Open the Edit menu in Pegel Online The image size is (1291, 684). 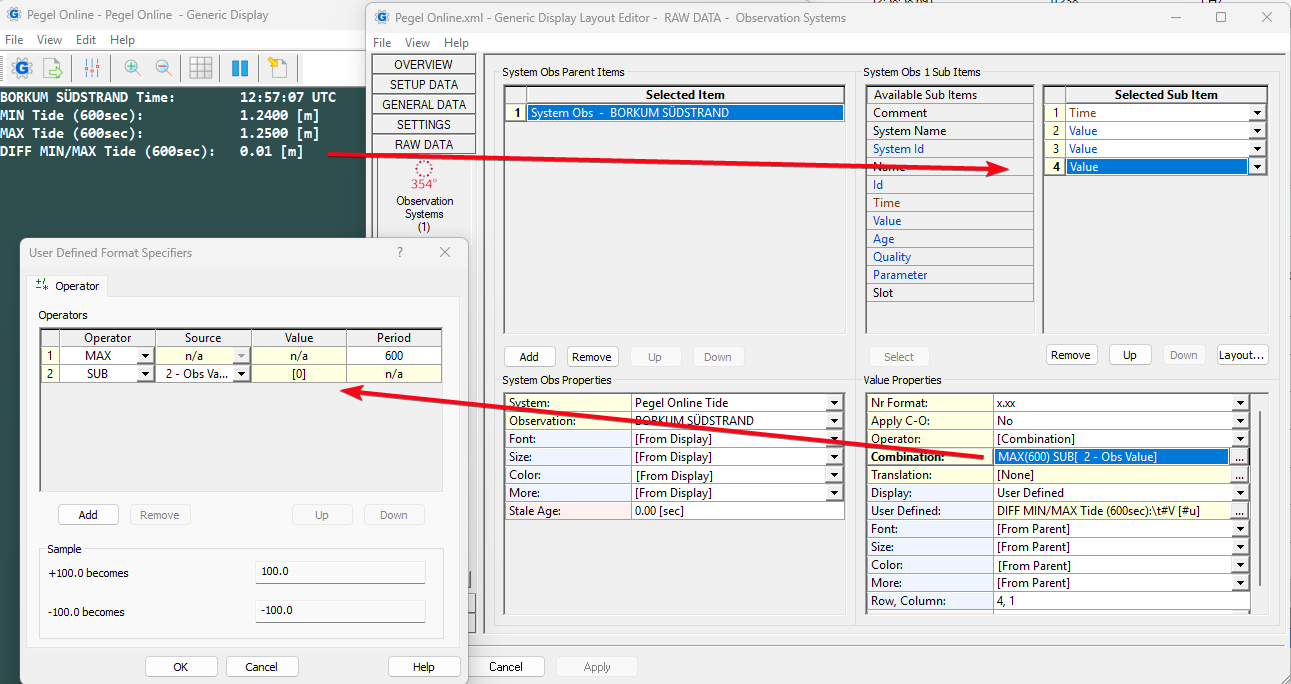click(x=86, y=40)
